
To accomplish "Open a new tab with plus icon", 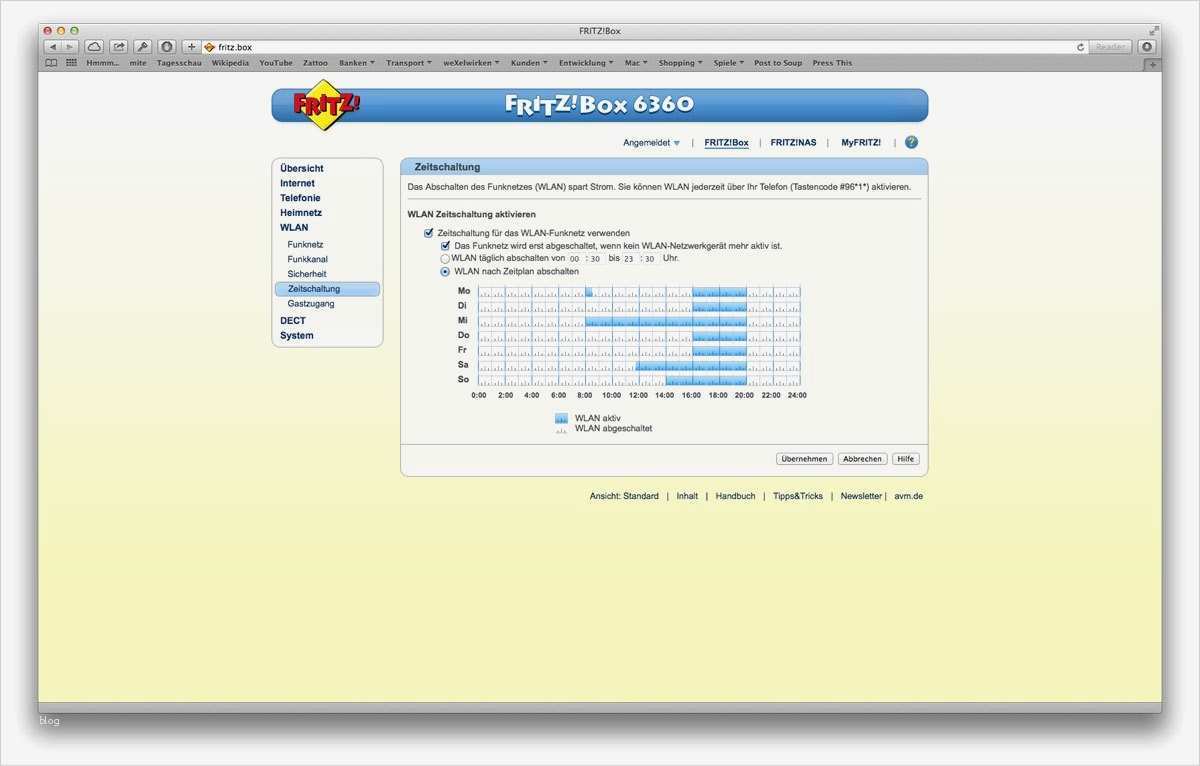I will [x=1153, y=64].
